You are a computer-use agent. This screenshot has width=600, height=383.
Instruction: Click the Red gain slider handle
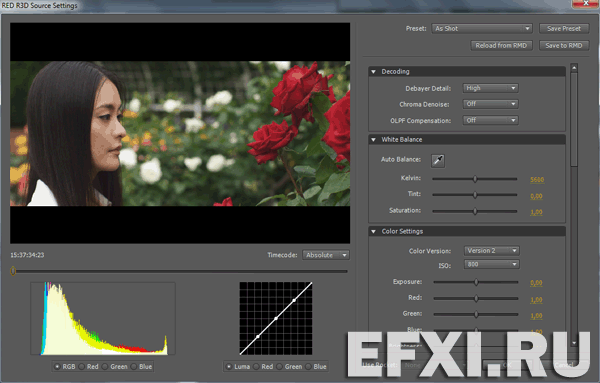click(x=476, y=298)
